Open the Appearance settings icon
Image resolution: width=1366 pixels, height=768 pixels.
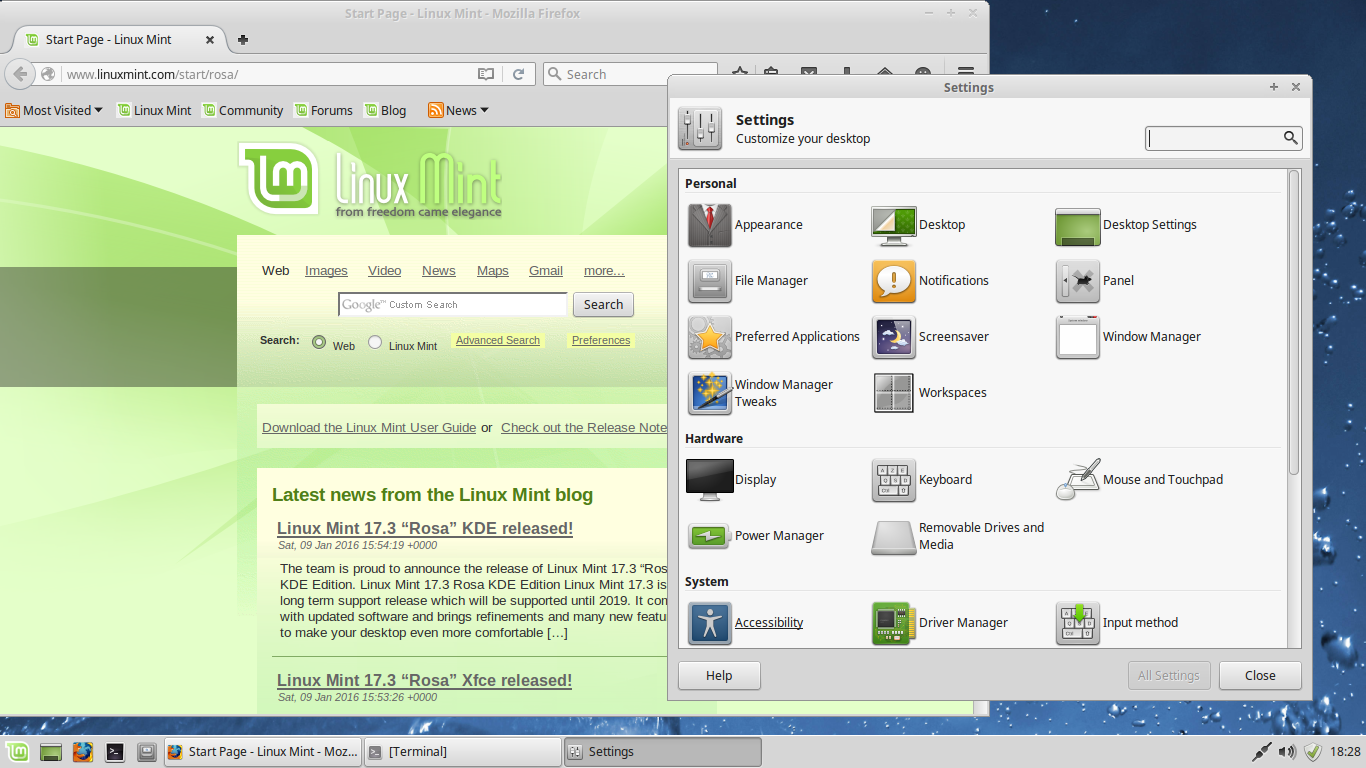coord(710,225)
